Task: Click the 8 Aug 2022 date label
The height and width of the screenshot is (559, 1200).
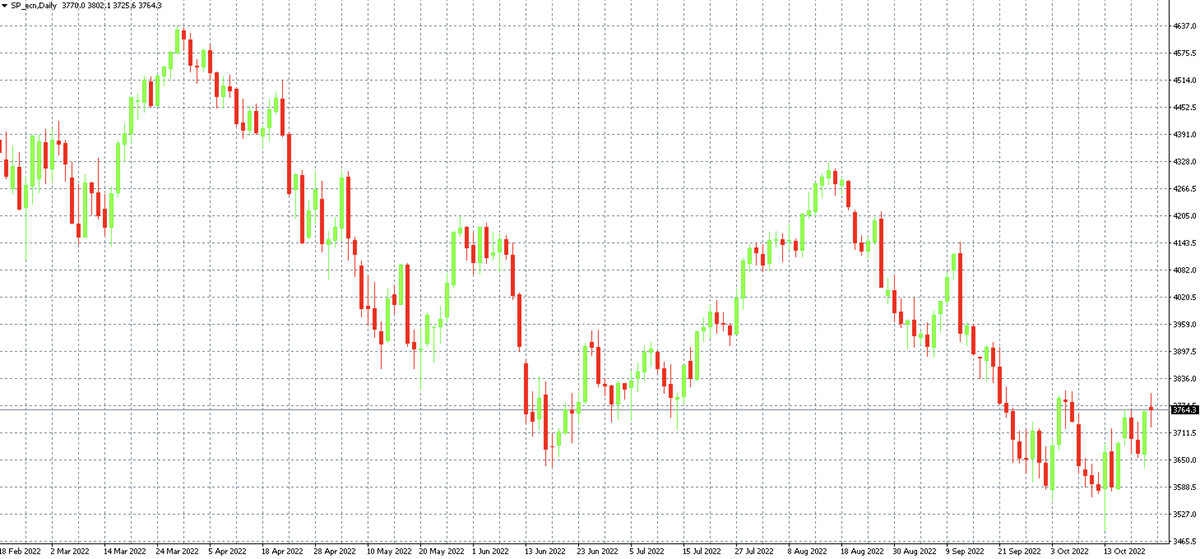Action: pyautogui.click(x=808, y=551)
